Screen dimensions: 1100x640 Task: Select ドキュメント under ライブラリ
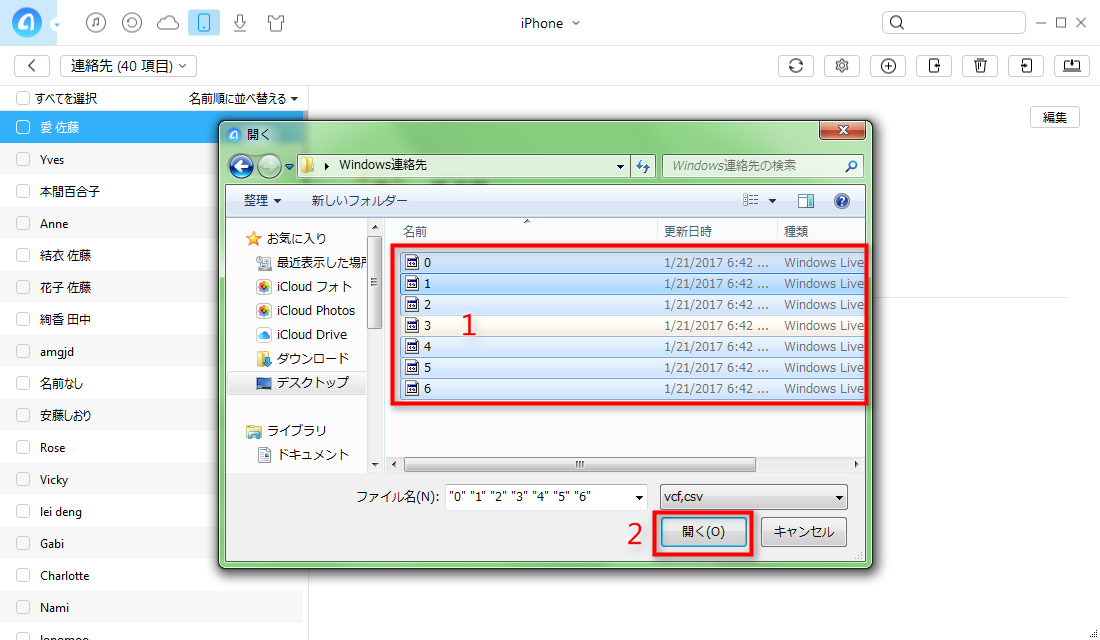303,455
